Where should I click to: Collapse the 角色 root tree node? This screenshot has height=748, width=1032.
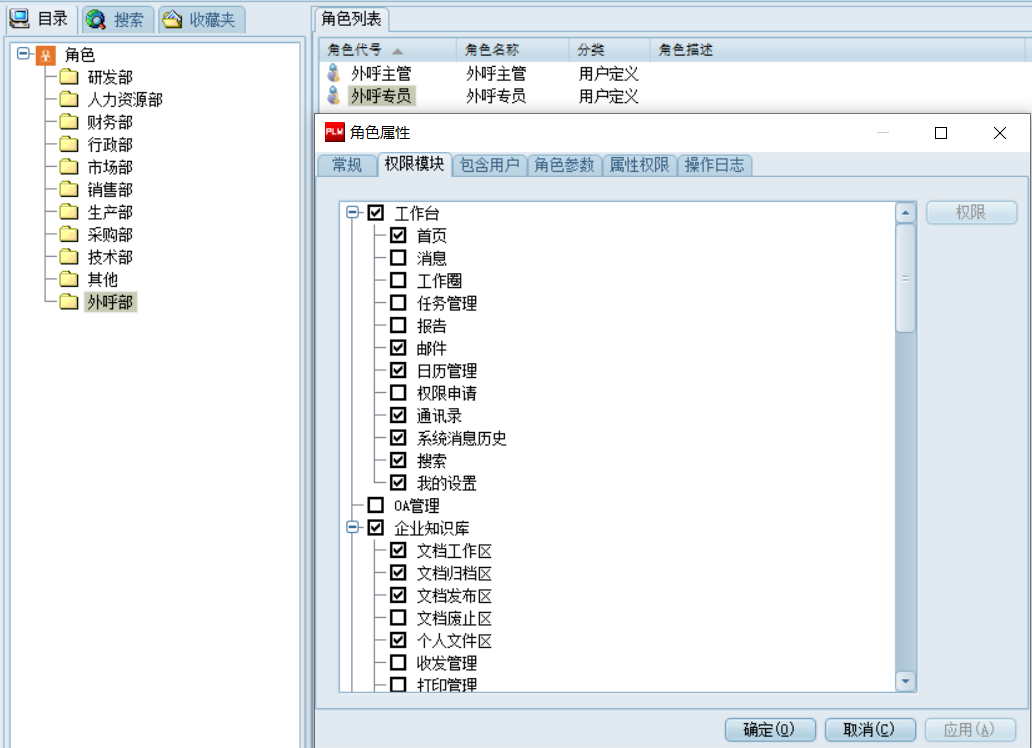(x=23, y=55)
